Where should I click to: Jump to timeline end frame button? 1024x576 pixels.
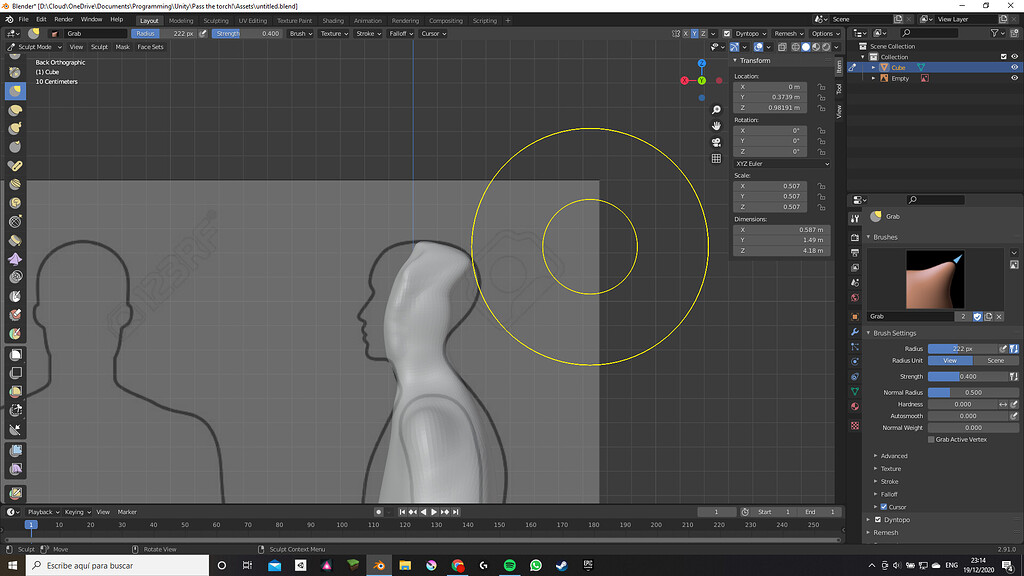click(456, 512)
